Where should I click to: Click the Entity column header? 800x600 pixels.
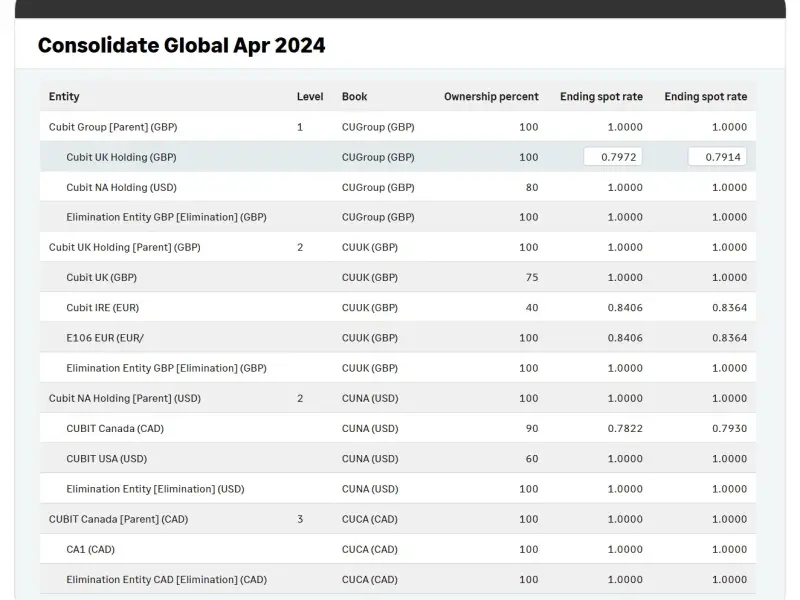64,97
